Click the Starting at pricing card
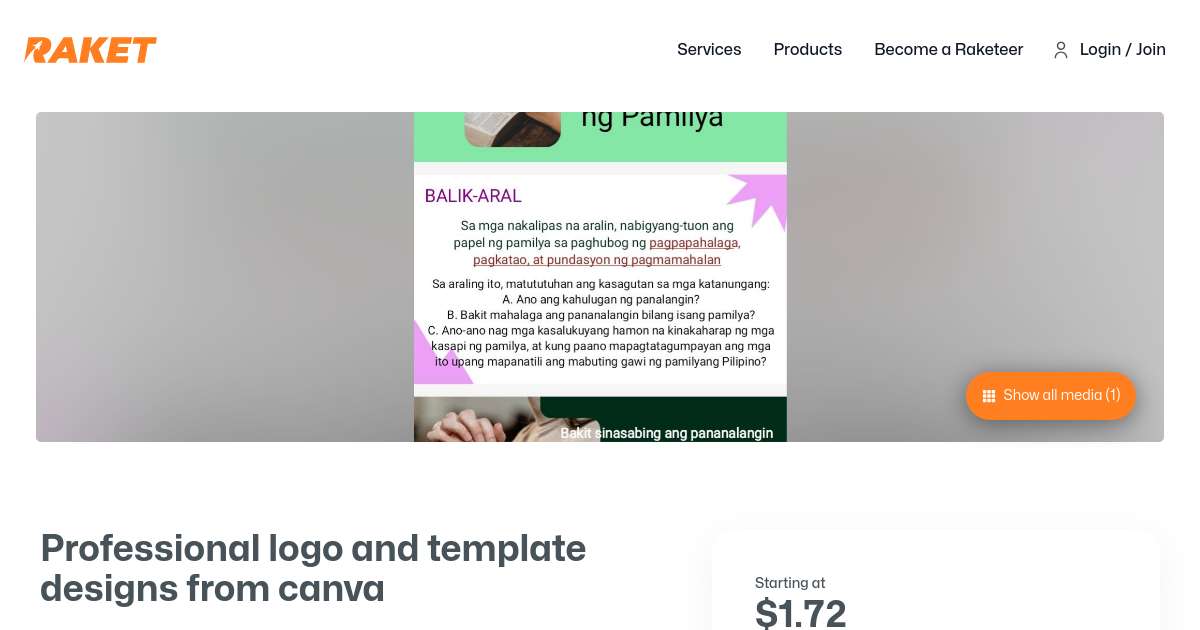This screenshot has height=630, width=1200. [936, 581]
